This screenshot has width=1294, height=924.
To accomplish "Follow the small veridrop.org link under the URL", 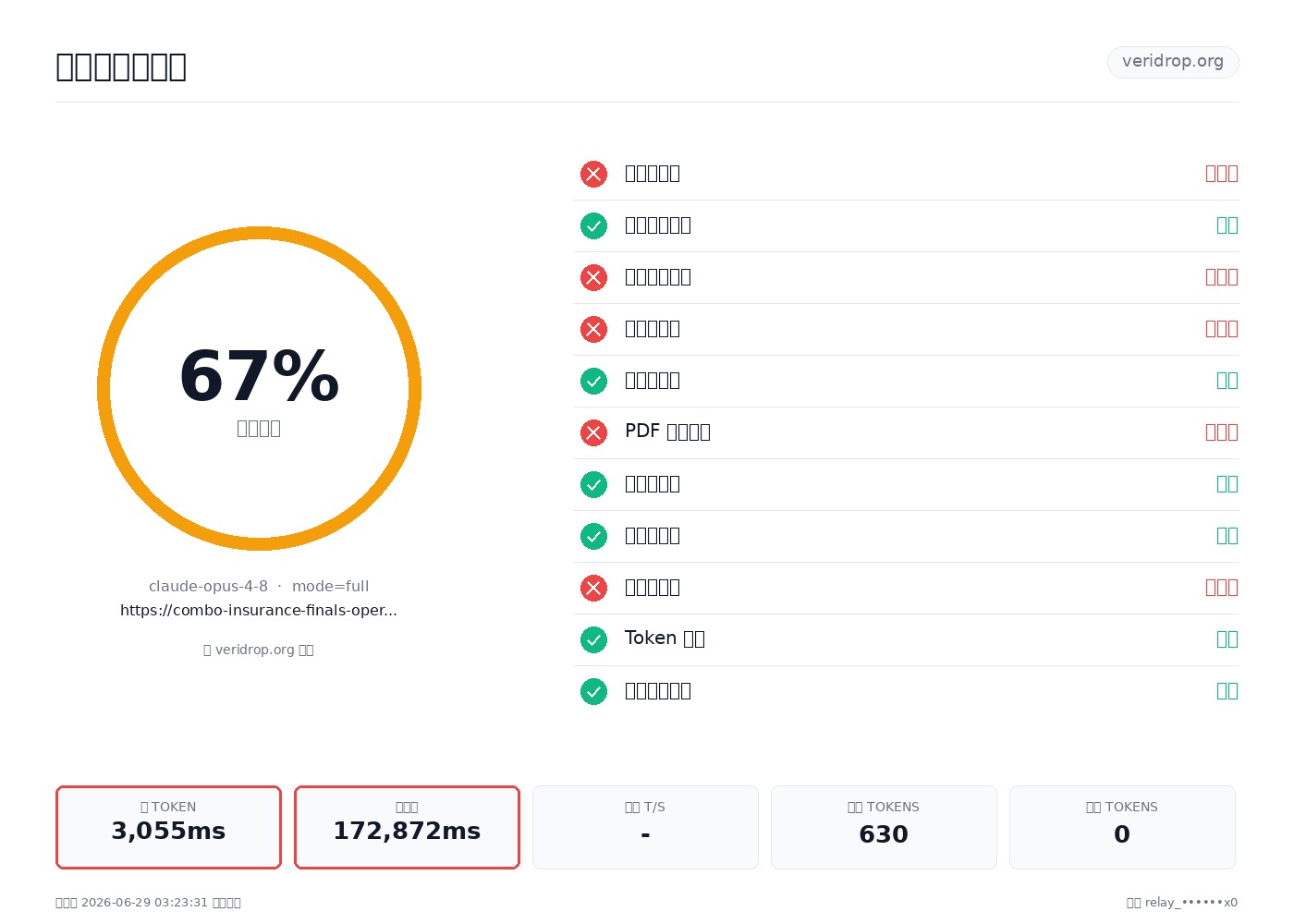I will 259,650.
